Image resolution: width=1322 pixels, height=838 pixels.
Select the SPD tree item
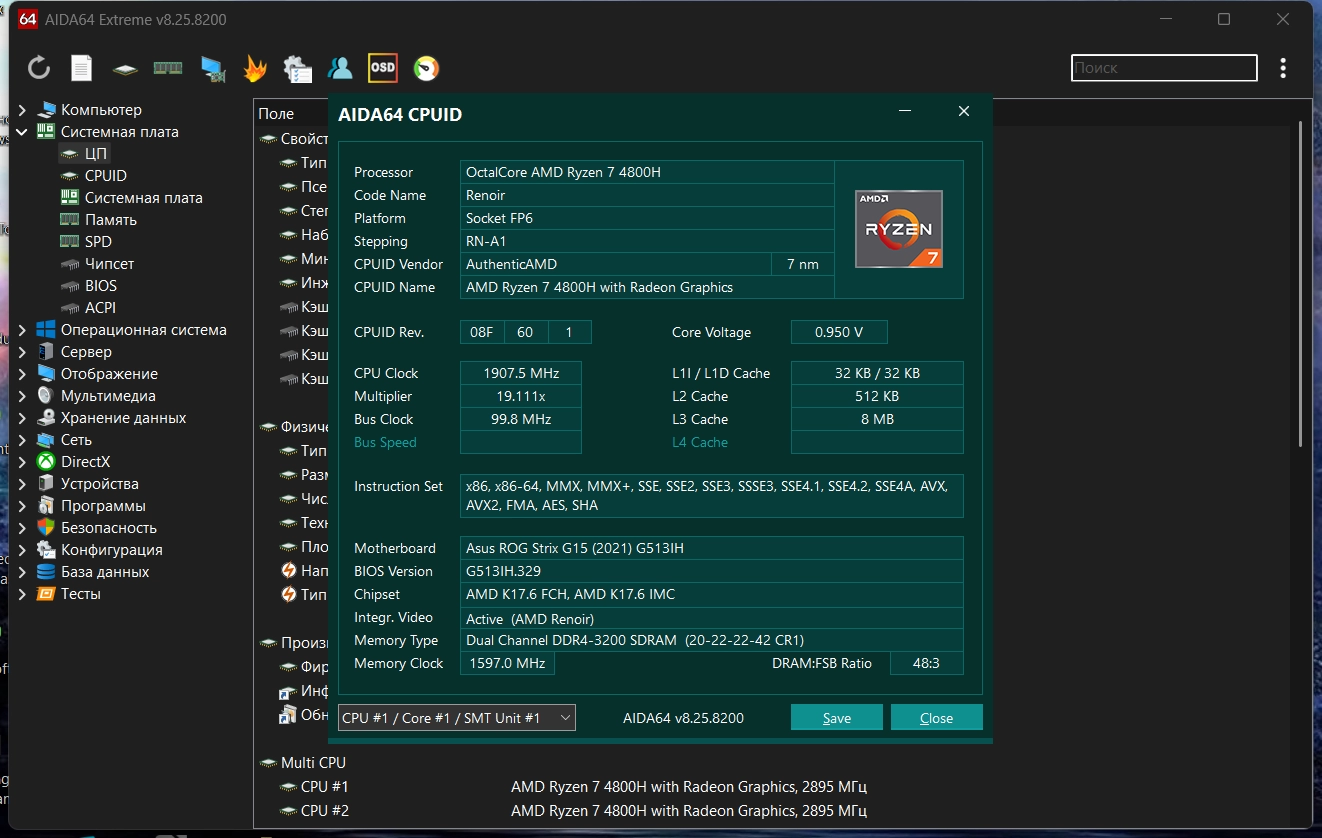(98, 242)
